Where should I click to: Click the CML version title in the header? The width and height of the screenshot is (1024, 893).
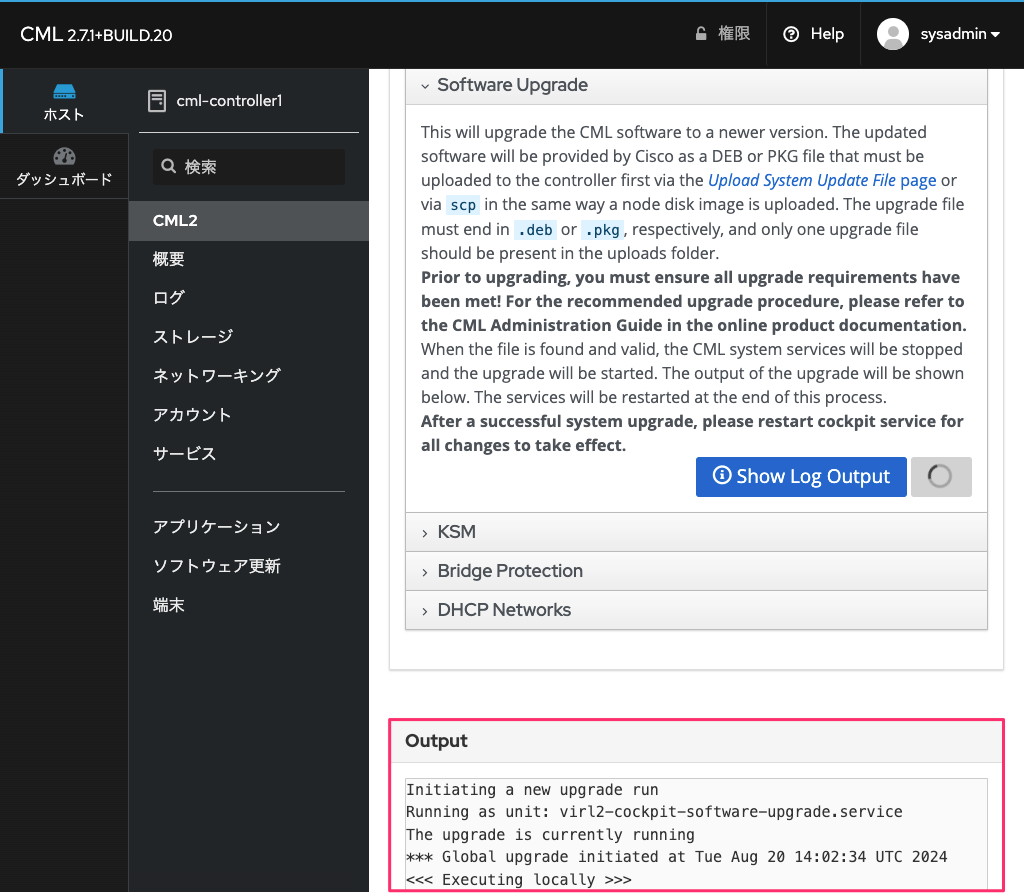click(96, 35)
